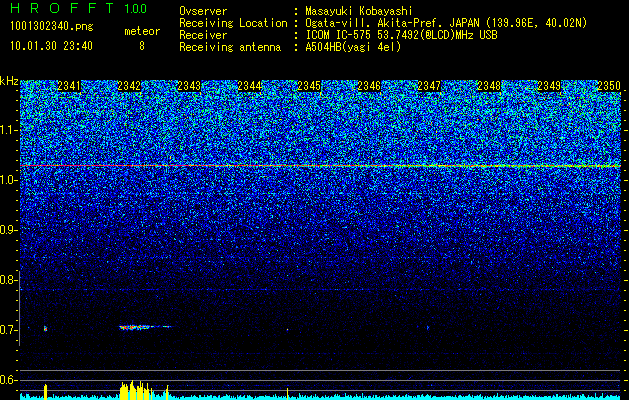Click the time marker 2345
Screen dimensions: 629x400
pos(309,86)
